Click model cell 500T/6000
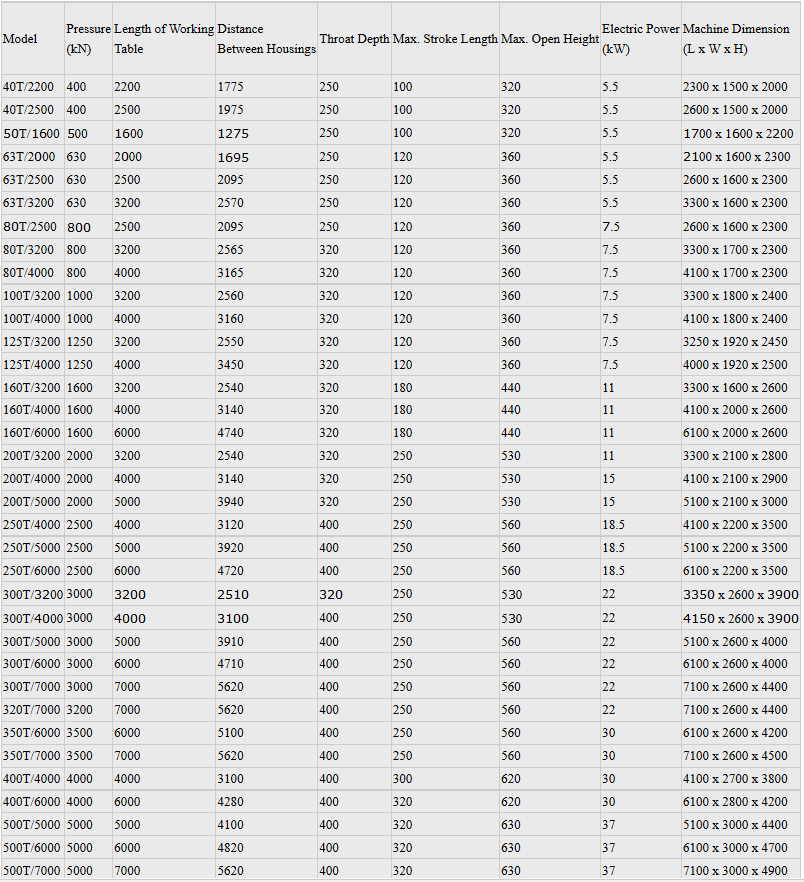804x882 pixels. click(x=32, y=848)
